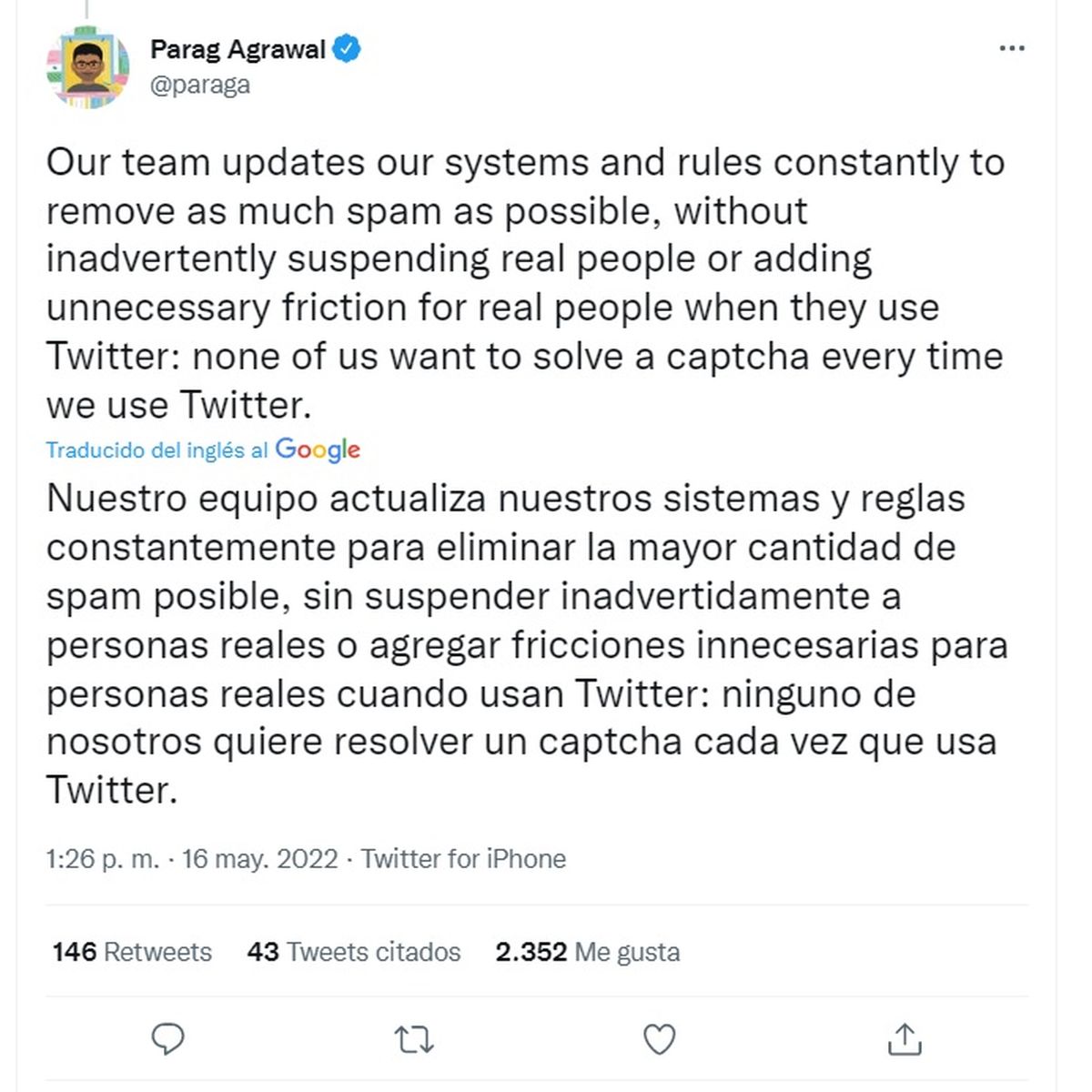Click the Parag Agrawal display name
1092x1092 pixels.
point(238,49)
